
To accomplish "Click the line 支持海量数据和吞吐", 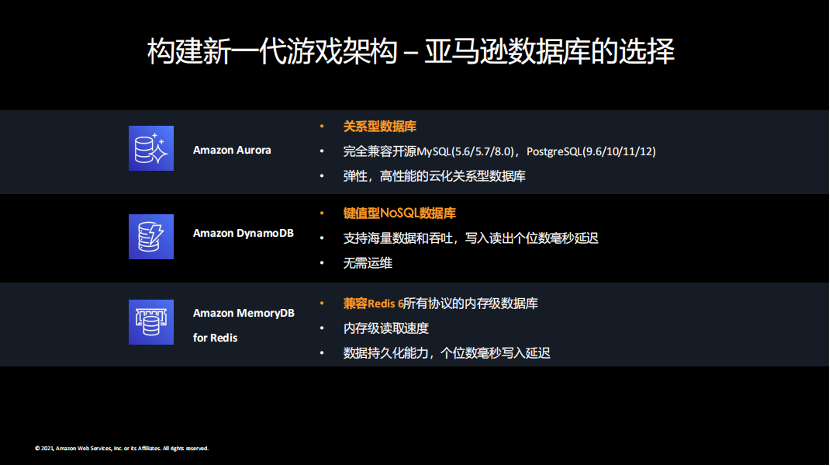I will click(x=471, y=238).
